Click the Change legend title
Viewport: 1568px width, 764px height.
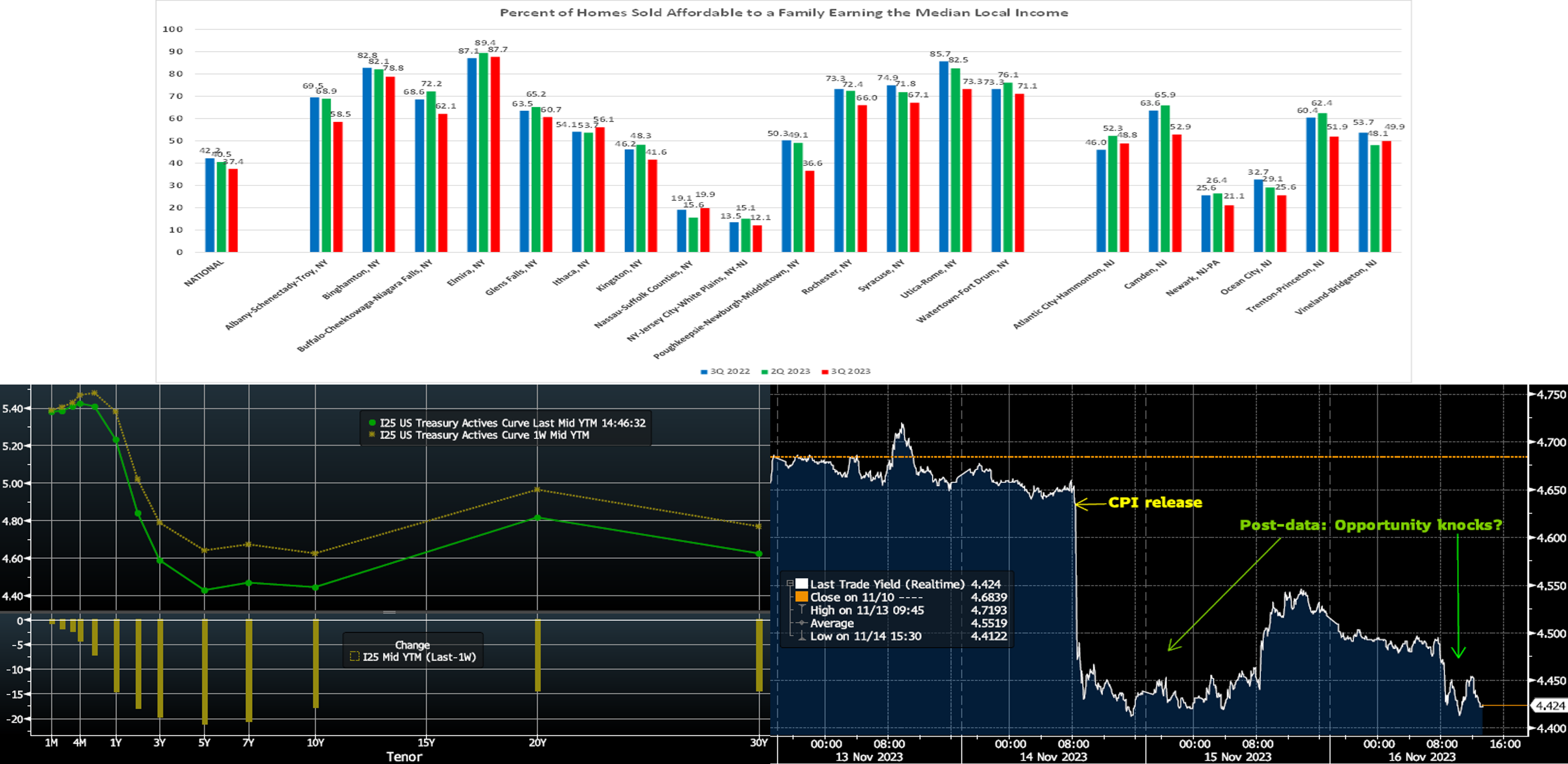point(412,645)
